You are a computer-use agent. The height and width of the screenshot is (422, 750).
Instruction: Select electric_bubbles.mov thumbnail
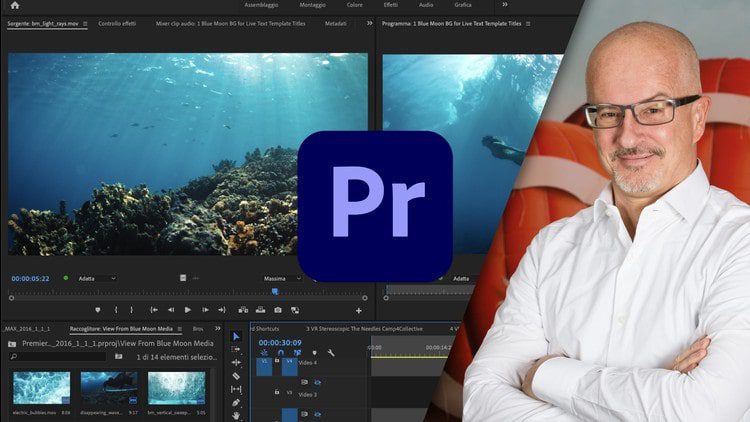point(41,388)
